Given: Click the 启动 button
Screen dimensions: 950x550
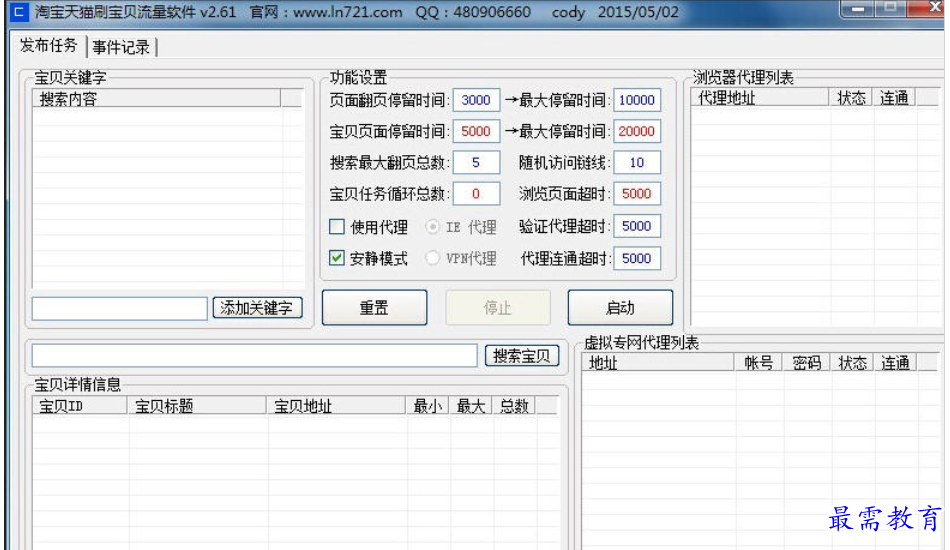Looking at the screenshot, I should (x=620, y=308).
